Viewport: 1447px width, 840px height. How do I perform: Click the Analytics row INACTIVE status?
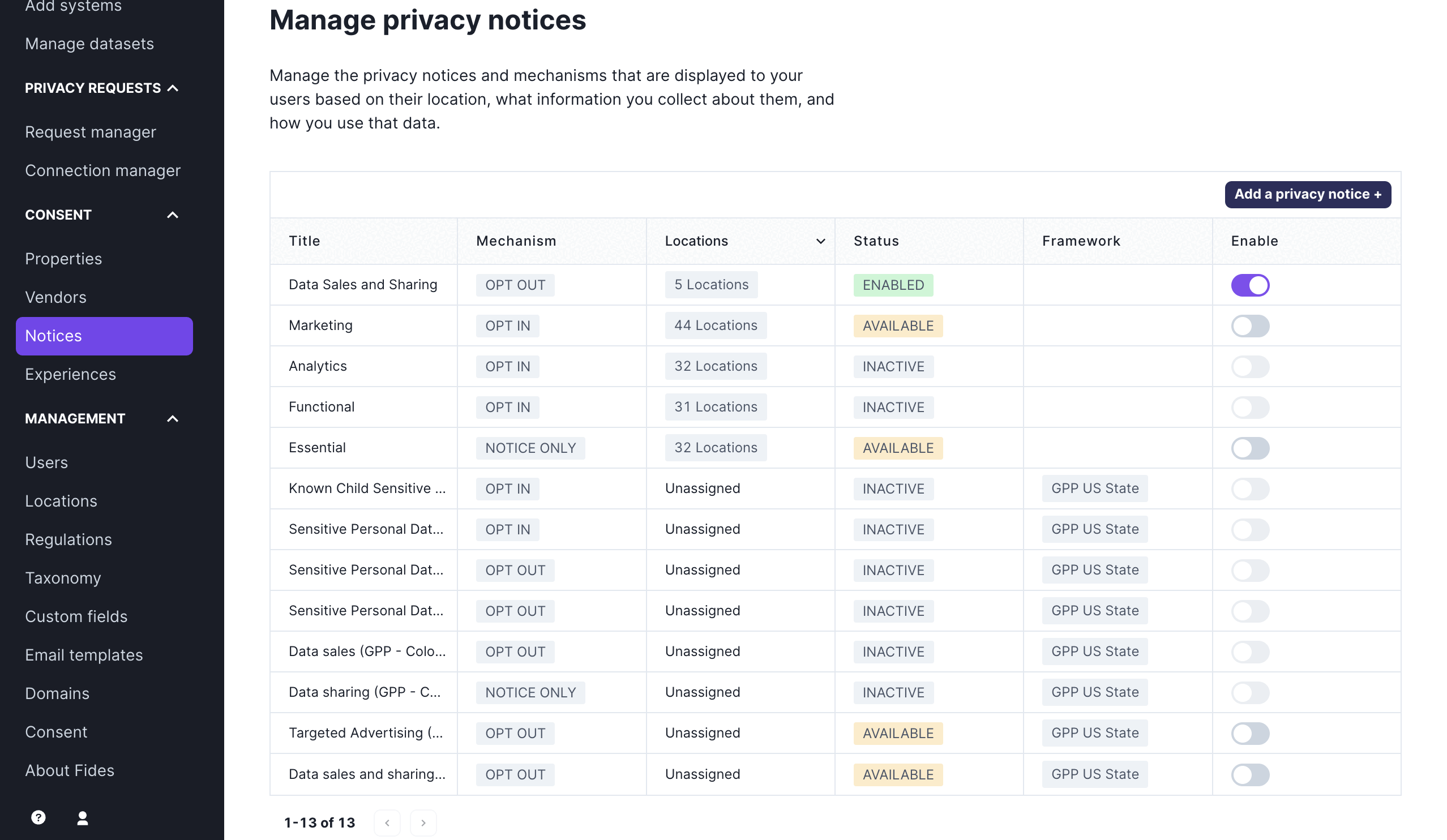(893, 366)
